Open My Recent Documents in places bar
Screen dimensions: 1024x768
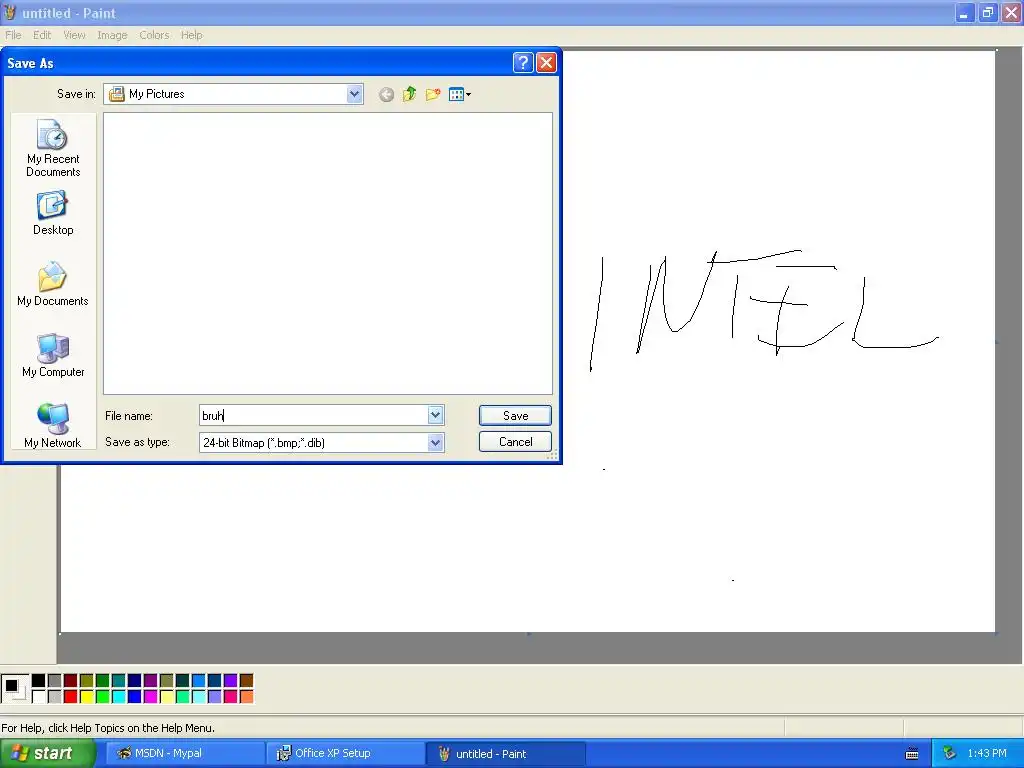tap(53, 148)
